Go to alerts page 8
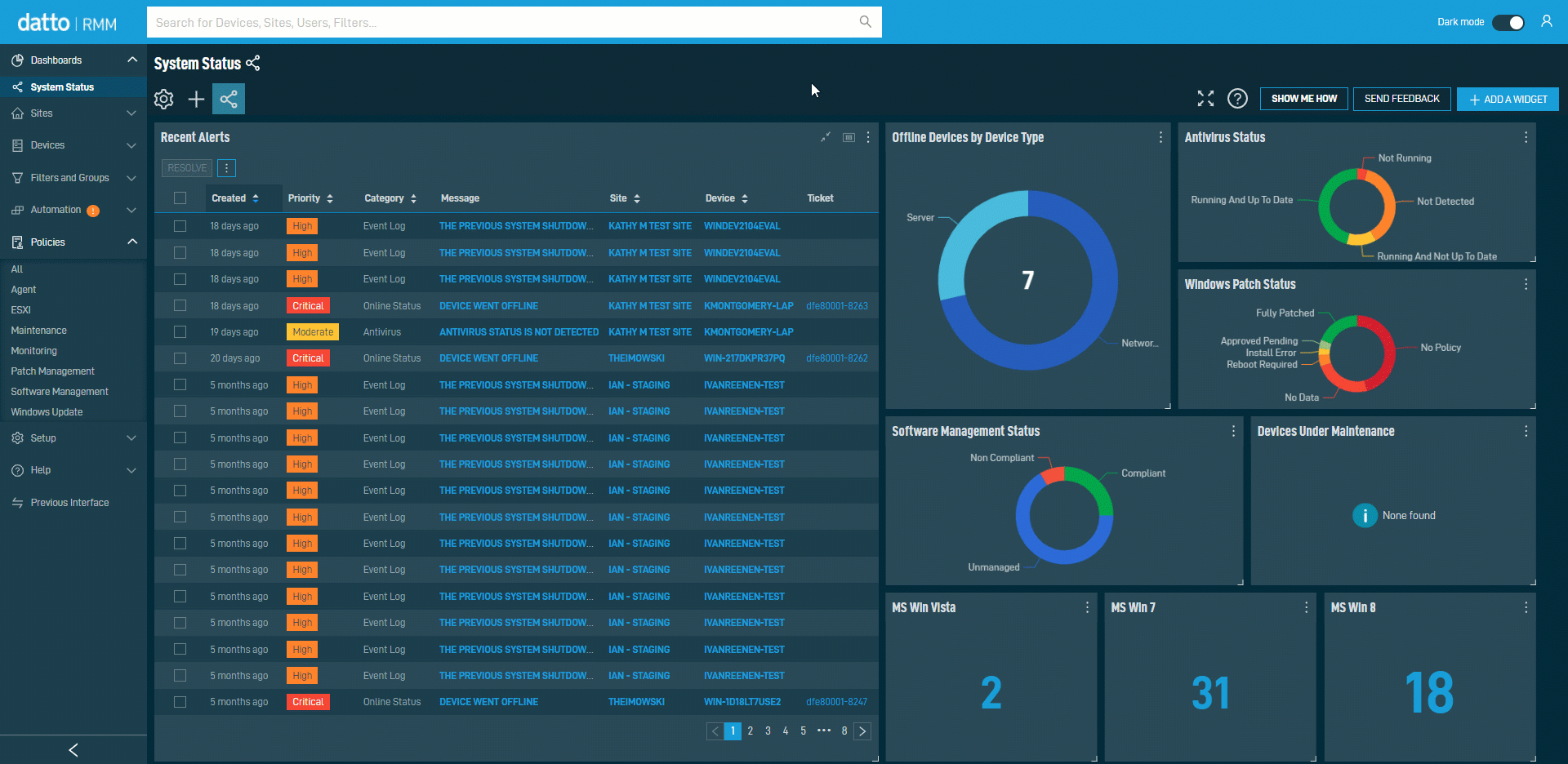Image resolution: width=1568 pixels, height=764 pixels. pyautogui.click(x=844, y=731)
